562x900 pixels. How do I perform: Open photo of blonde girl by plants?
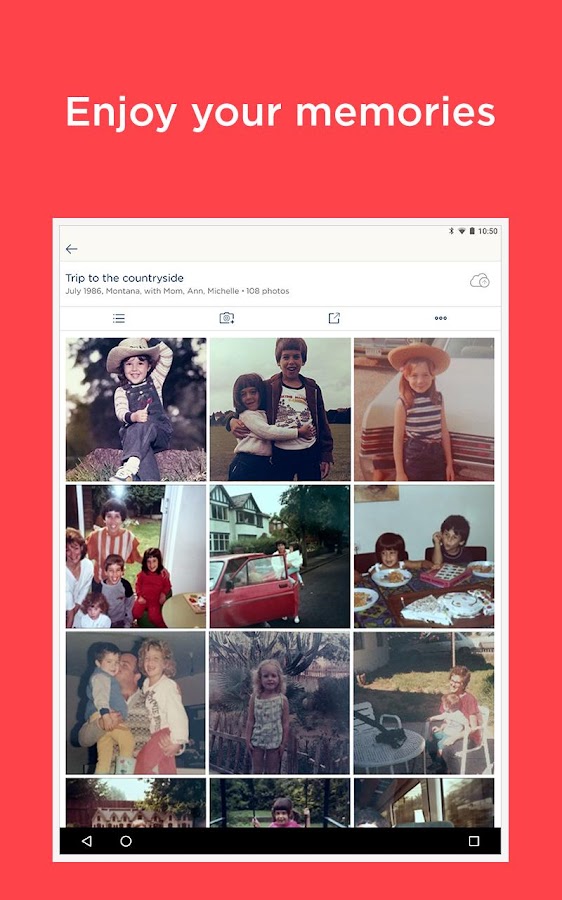pyautogui.click(x=280, y=703)
